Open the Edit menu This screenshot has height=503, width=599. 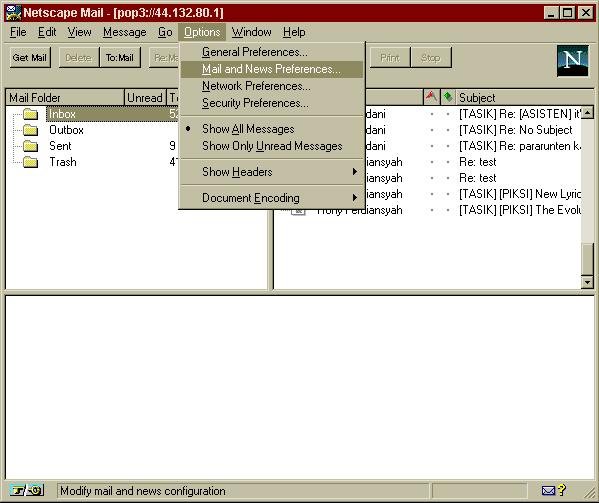click(47, 32)
